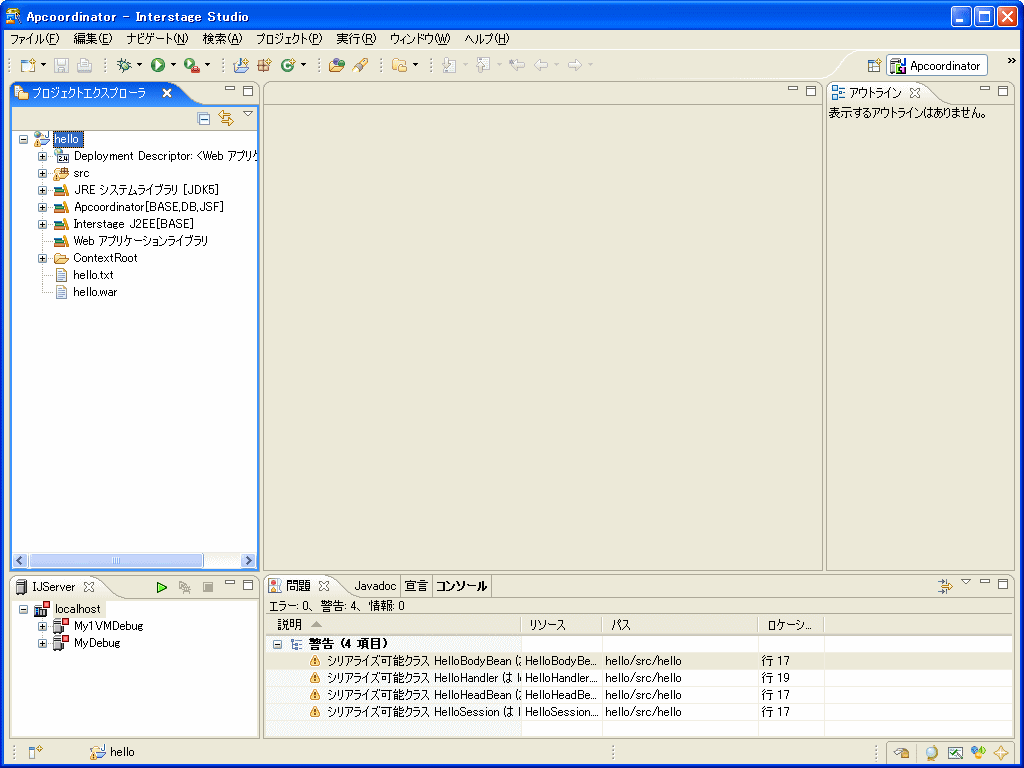Collapse all in Project Explorer toolbar
This screenshot has height=768, width=1024.
click(204, 118)
